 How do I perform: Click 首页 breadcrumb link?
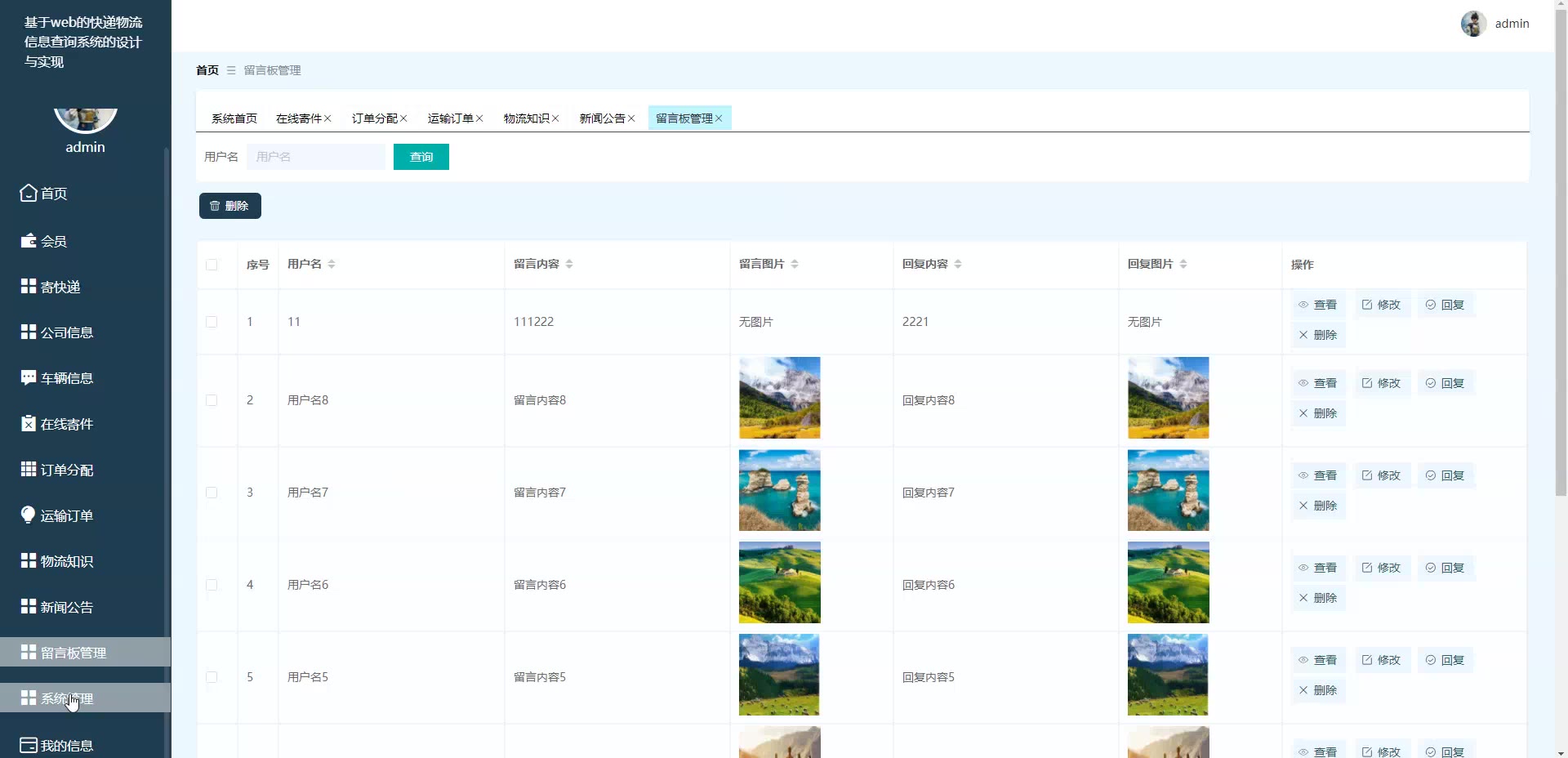(207, 70)
